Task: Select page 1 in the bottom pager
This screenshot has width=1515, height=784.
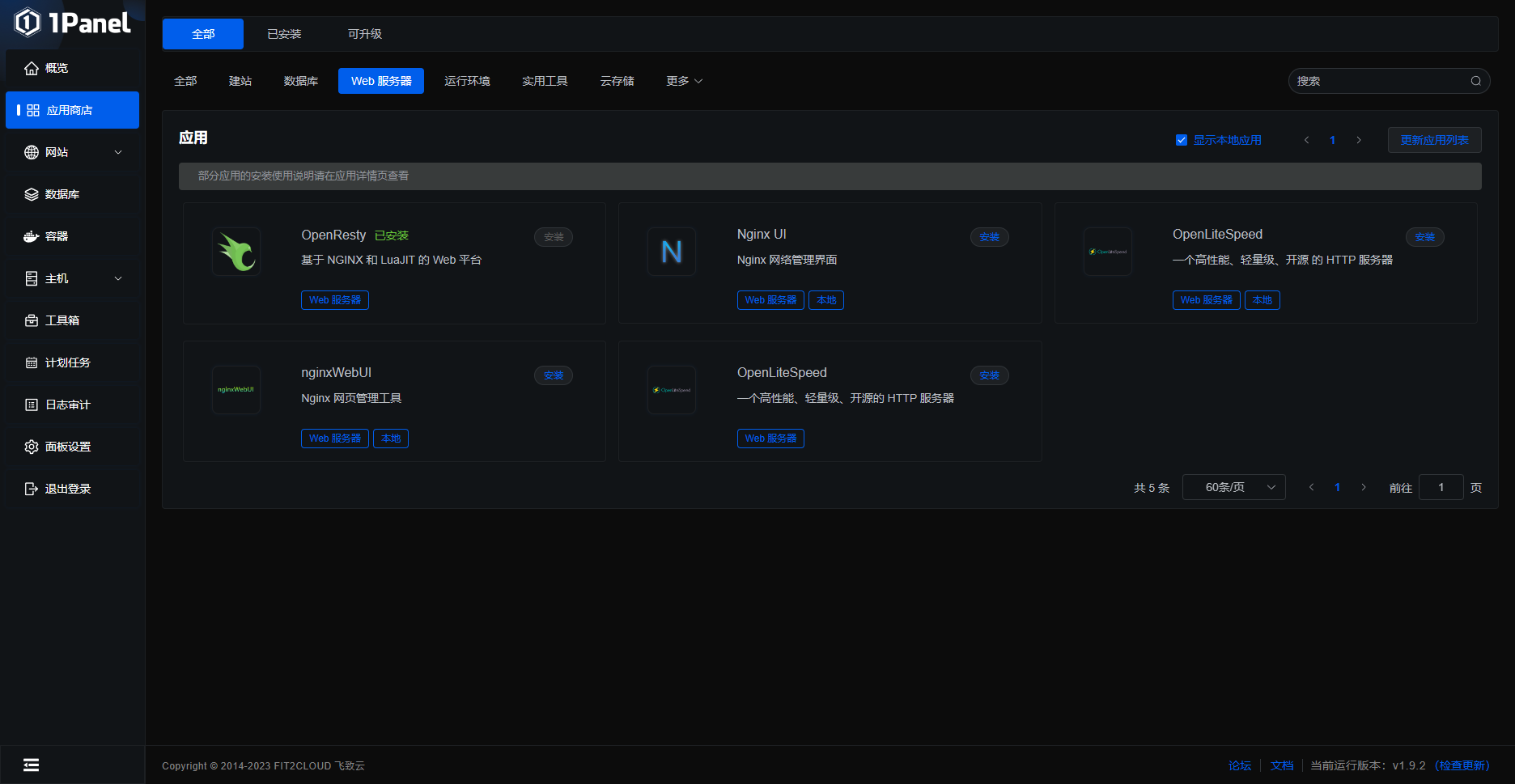Action: pos(1337,487)
